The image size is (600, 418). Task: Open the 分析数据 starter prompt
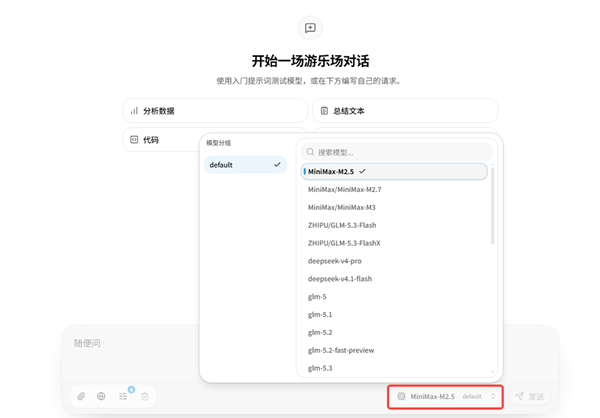pos(215,111)
